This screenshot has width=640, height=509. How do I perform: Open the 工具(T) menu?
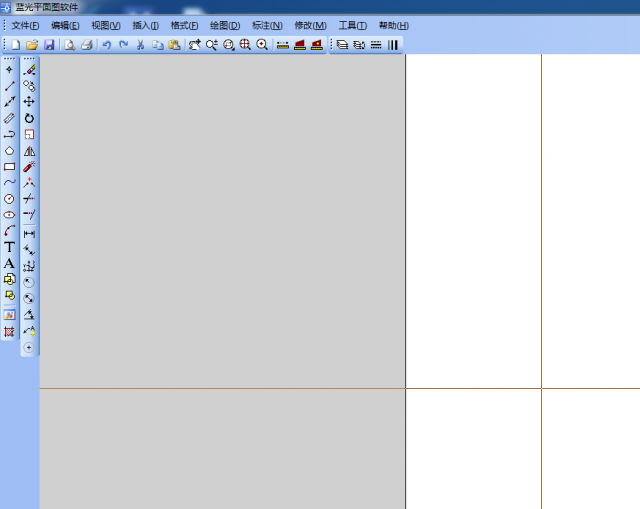point(352,25)
